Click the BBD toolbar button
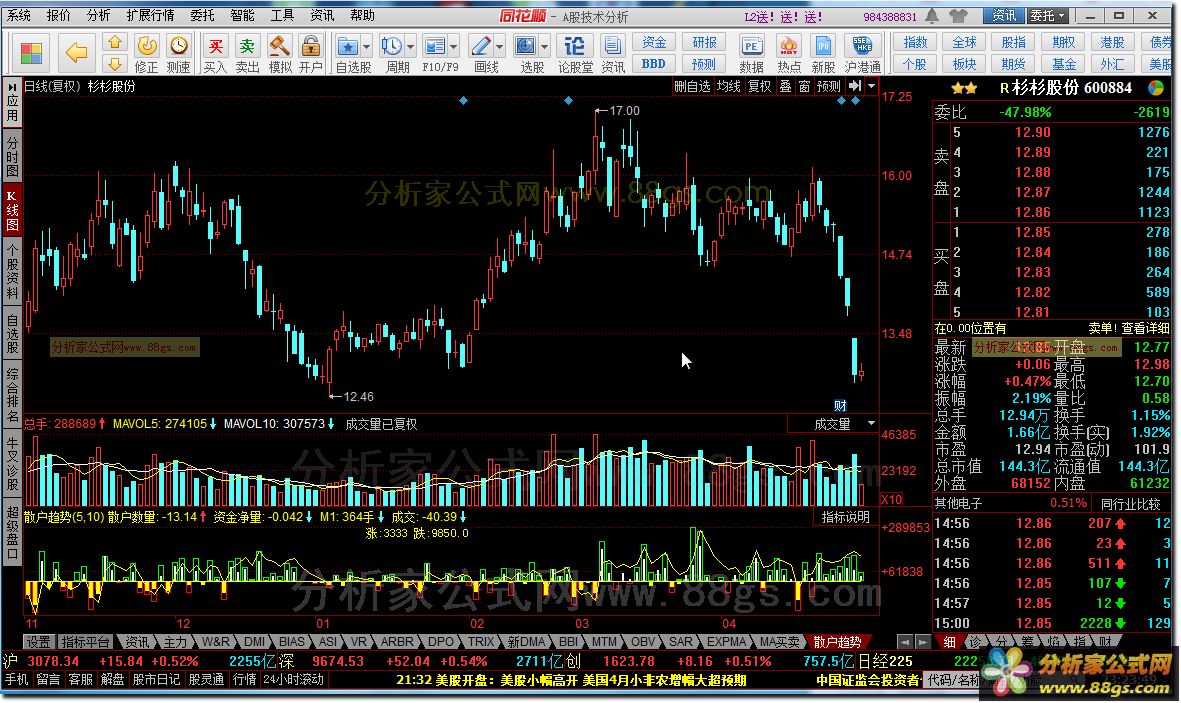The image size is (1181, 703). point(654,64)
